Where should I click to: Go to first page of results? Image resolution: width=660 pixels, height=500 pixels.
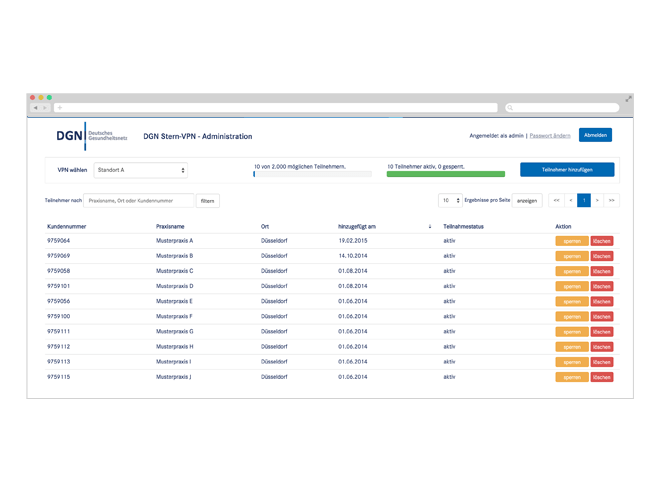[x=556, y=200]
